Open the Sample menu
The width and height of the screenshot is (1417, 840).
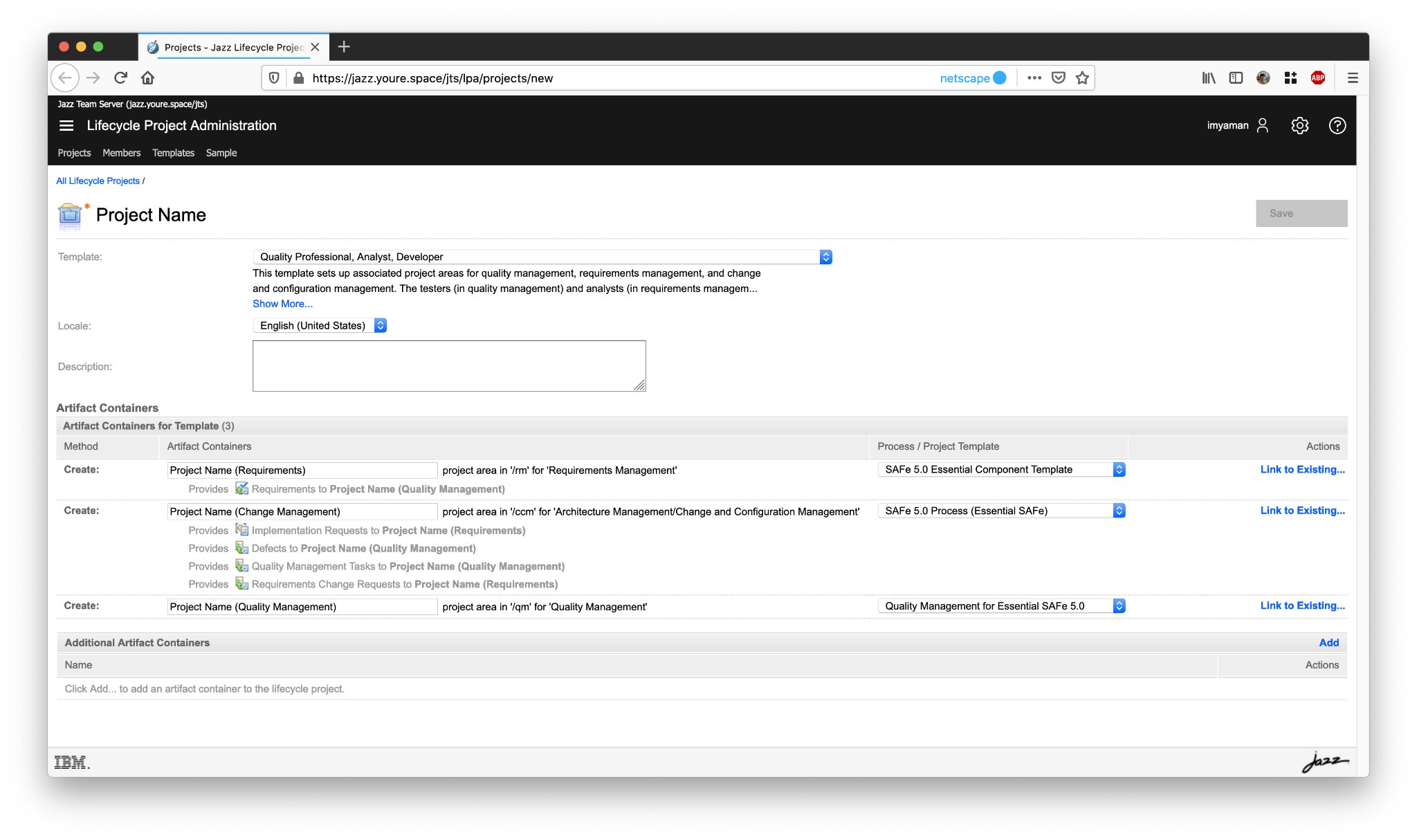[x=221, y=153]
